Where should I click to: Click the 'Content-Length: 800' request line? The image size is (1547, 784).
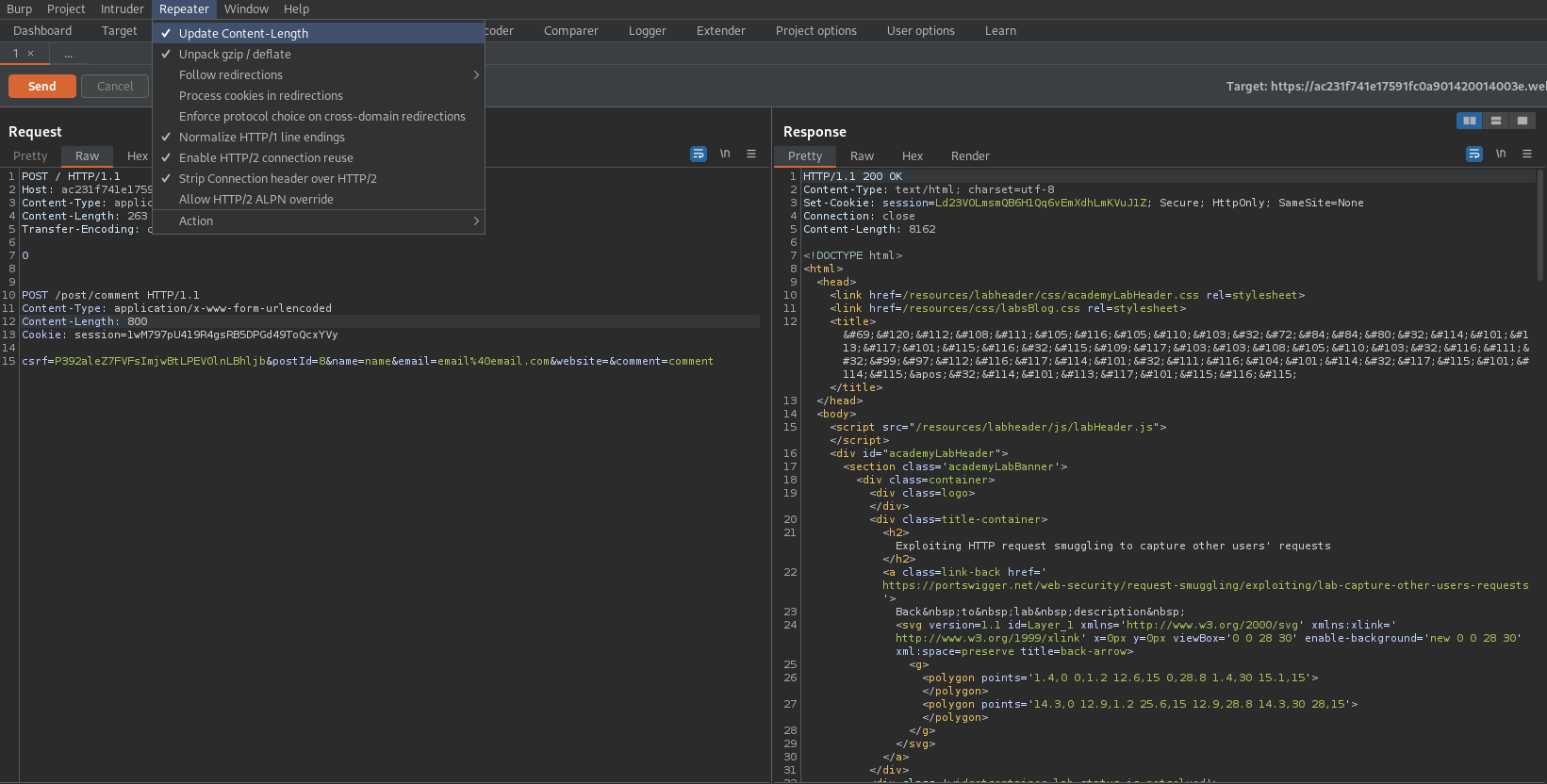tap(389, 321)
